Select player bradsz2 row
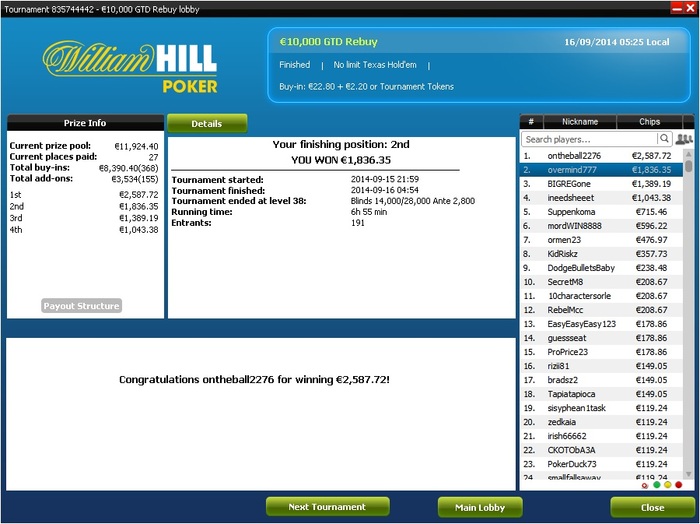This screenshot has width=700, height=524. click(601, 380)
